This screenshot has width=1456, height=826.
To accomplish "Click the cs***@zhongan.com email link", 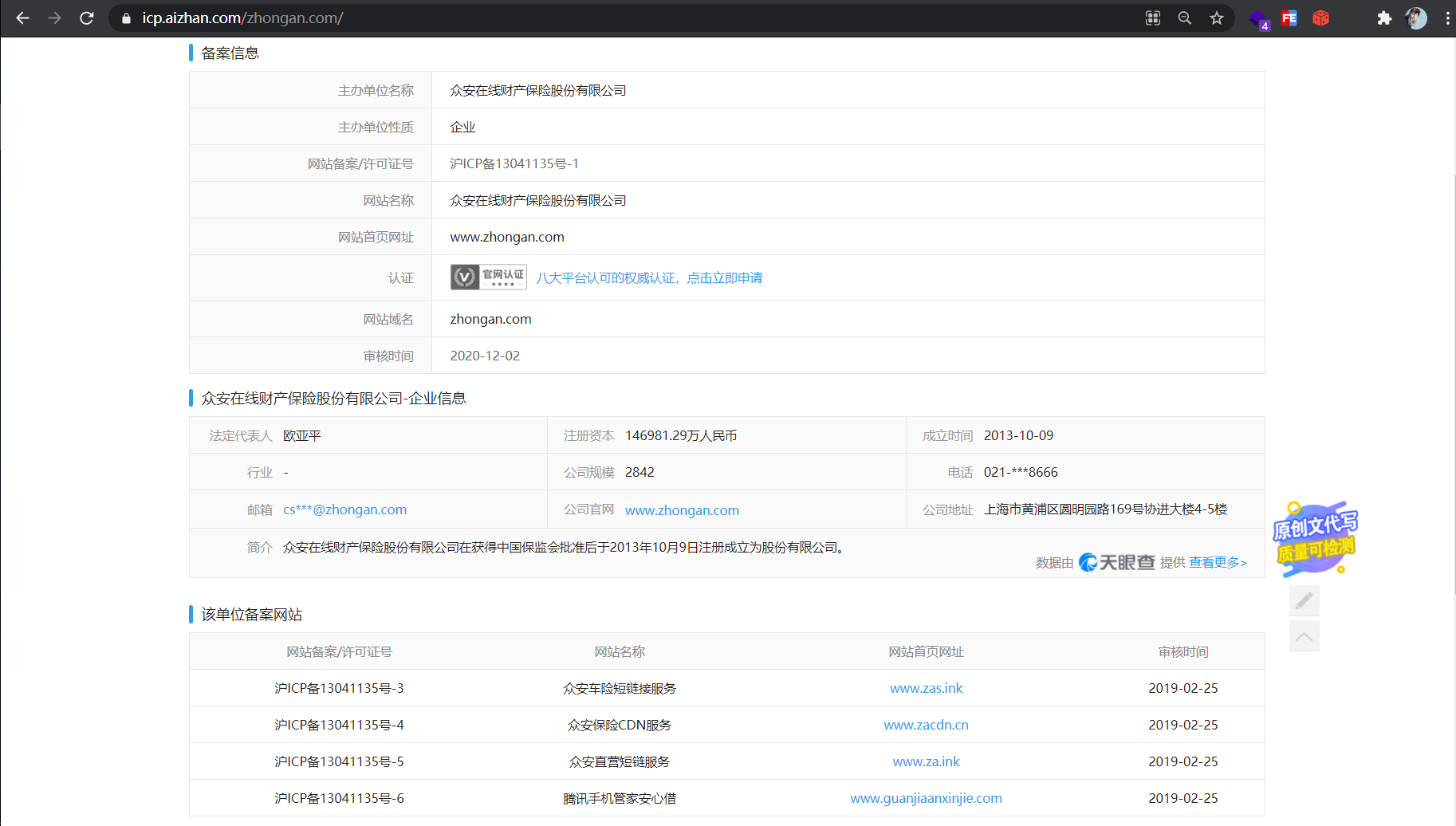I will 344,509.
